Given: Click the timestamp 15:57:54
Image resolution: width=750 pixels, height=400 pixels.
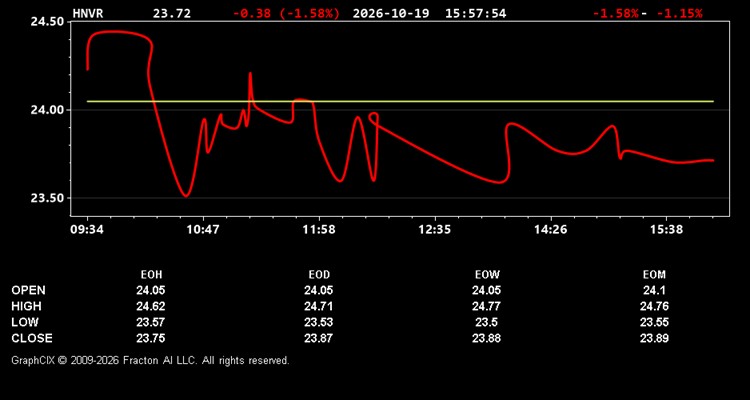Looking at the screenshot, I should (x=475, y=13).
